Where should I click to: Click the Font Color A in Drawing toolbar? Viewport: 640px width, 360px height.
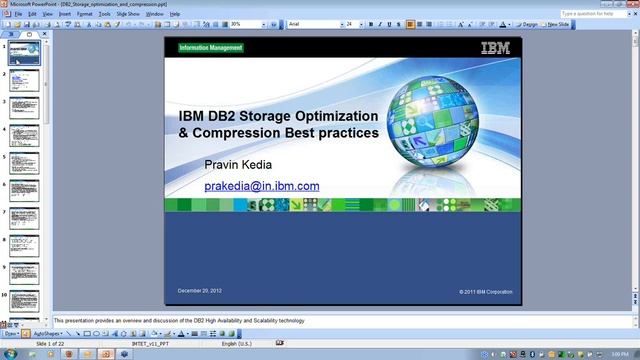[x=181, y=334]
